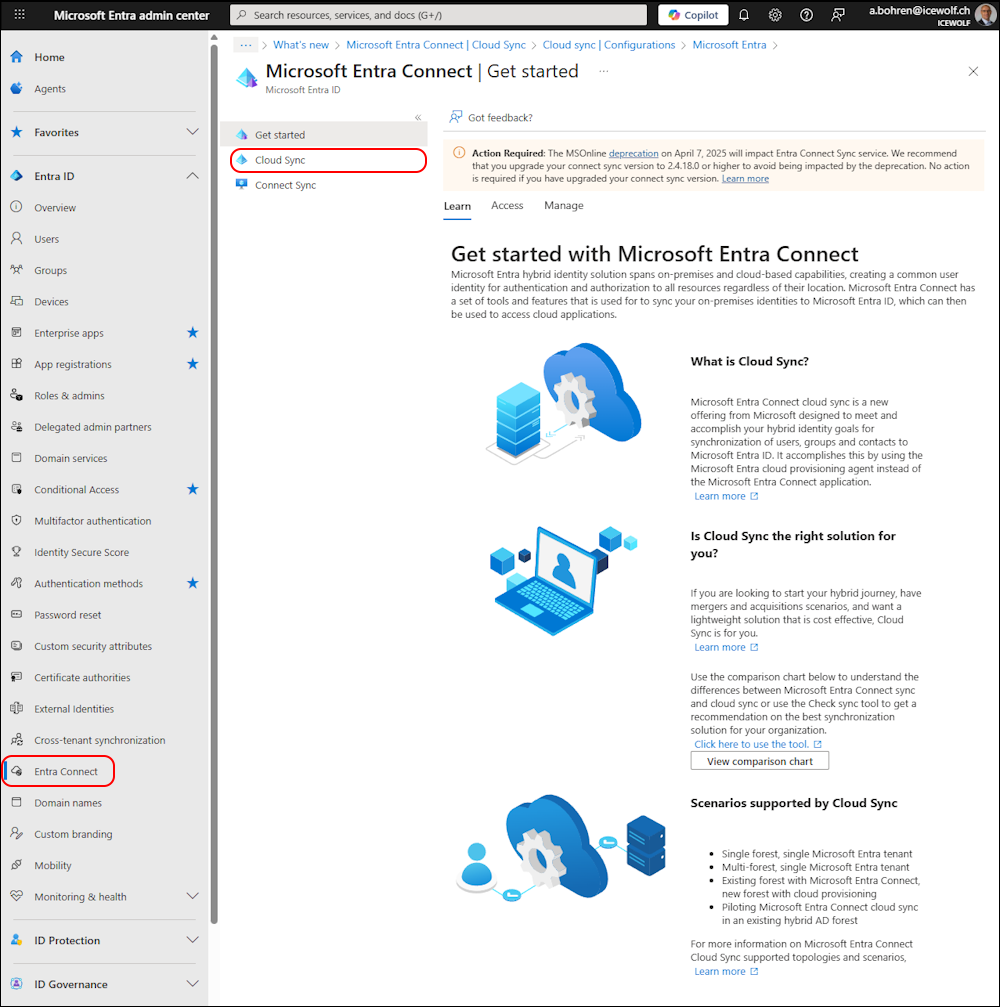This screenshot has width=1000, height=1007.
Task: Open the settings gear icon
Action: (x=775, y=15)
